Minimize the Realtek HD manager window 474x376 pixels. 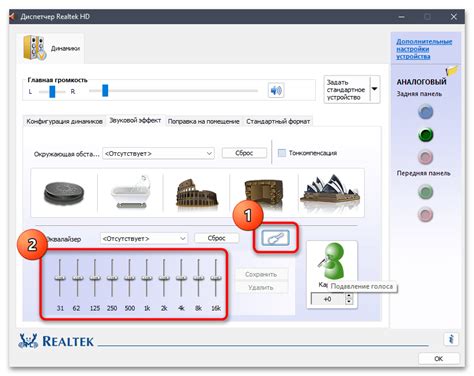tap(401, 17)
